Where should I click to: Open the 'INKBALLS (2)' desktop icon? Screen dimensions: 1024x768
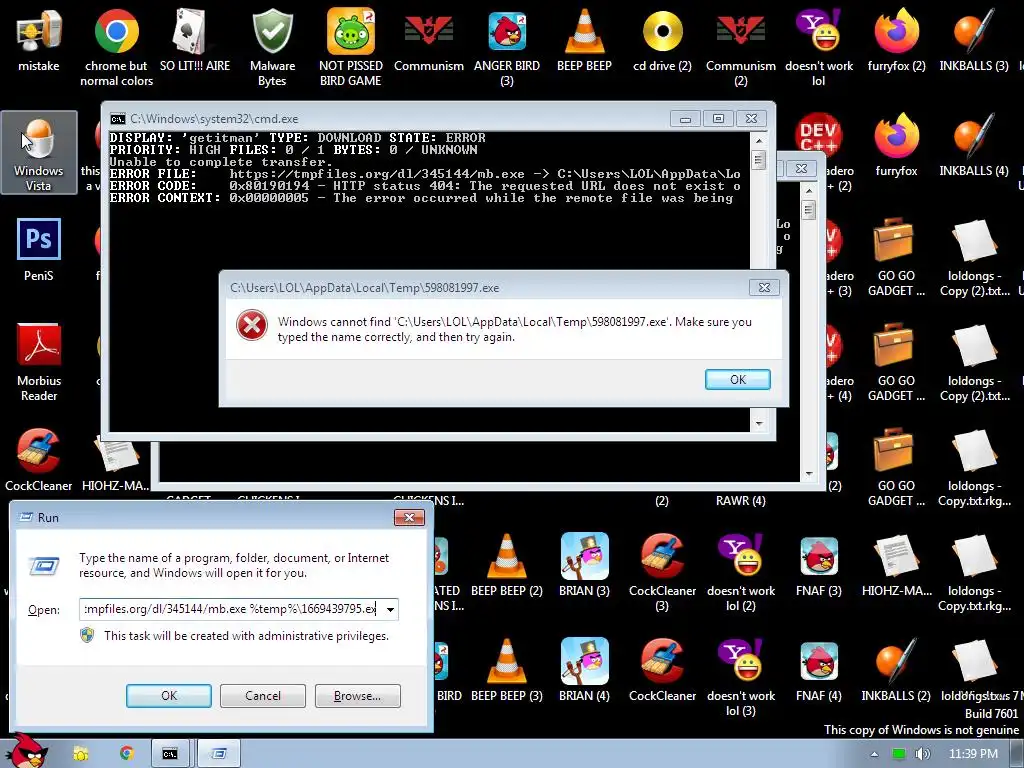895,670
